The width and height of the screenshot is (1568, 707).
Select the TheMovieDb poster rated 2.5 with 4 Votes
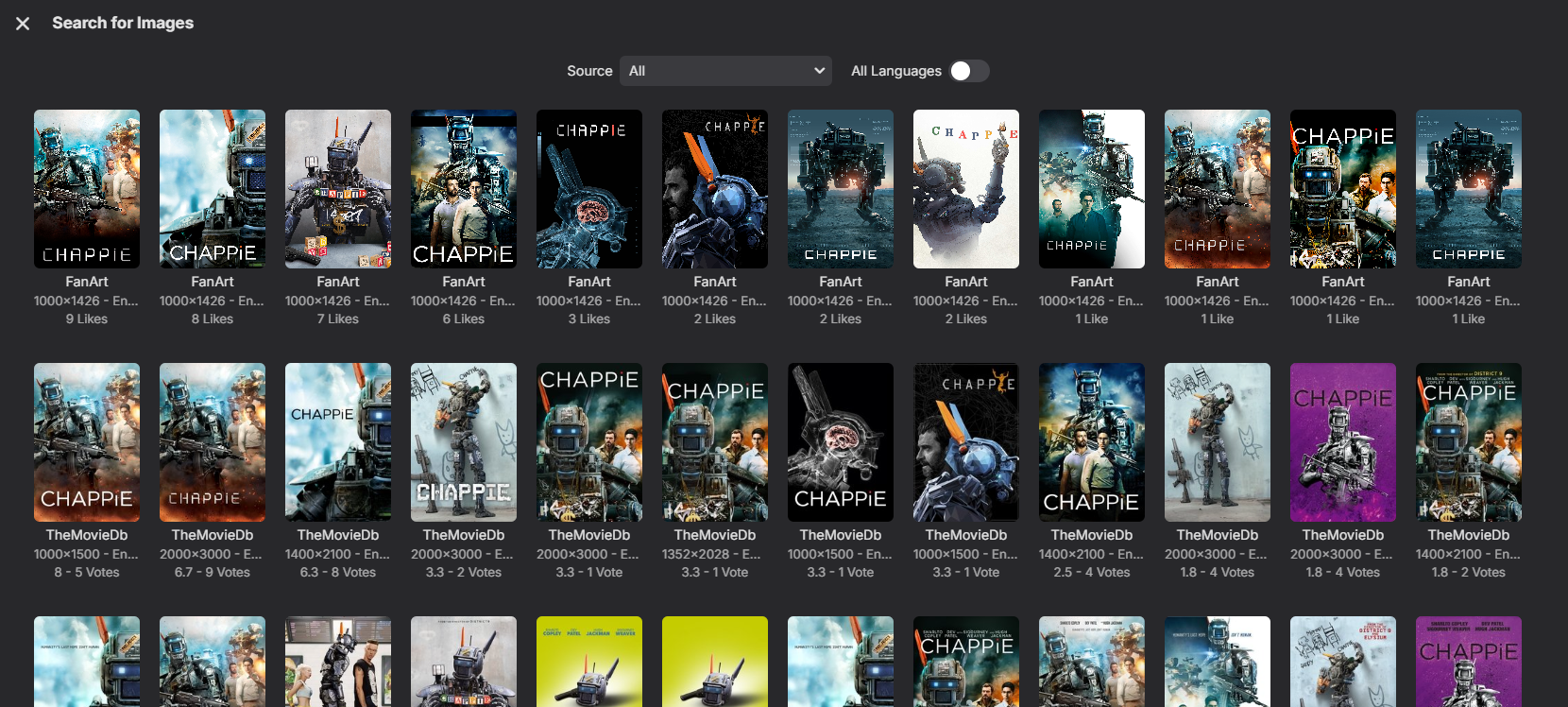[1092, 442]
